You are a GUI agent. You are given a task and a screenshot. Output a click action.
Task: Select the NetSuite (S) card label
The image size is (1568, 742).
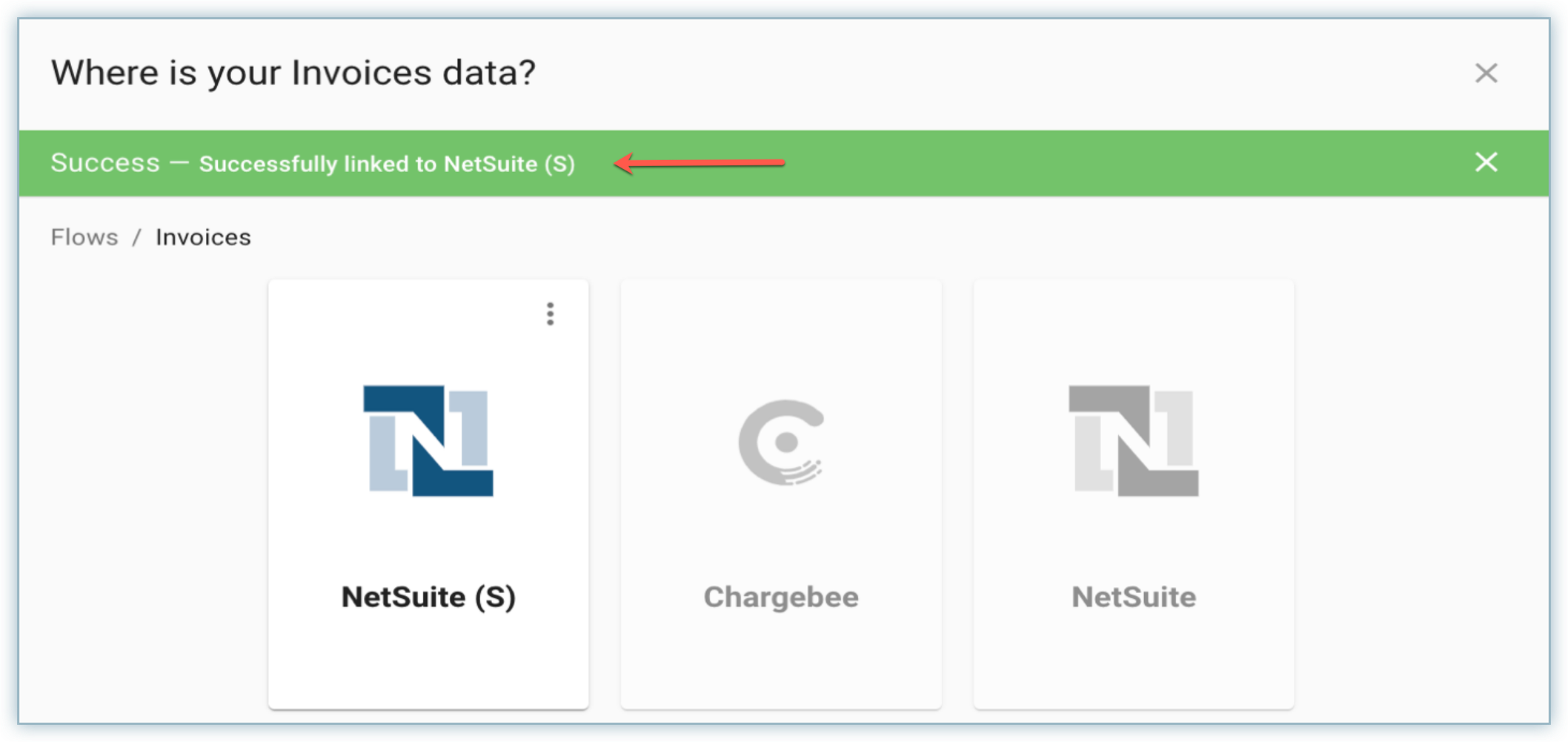428,597
